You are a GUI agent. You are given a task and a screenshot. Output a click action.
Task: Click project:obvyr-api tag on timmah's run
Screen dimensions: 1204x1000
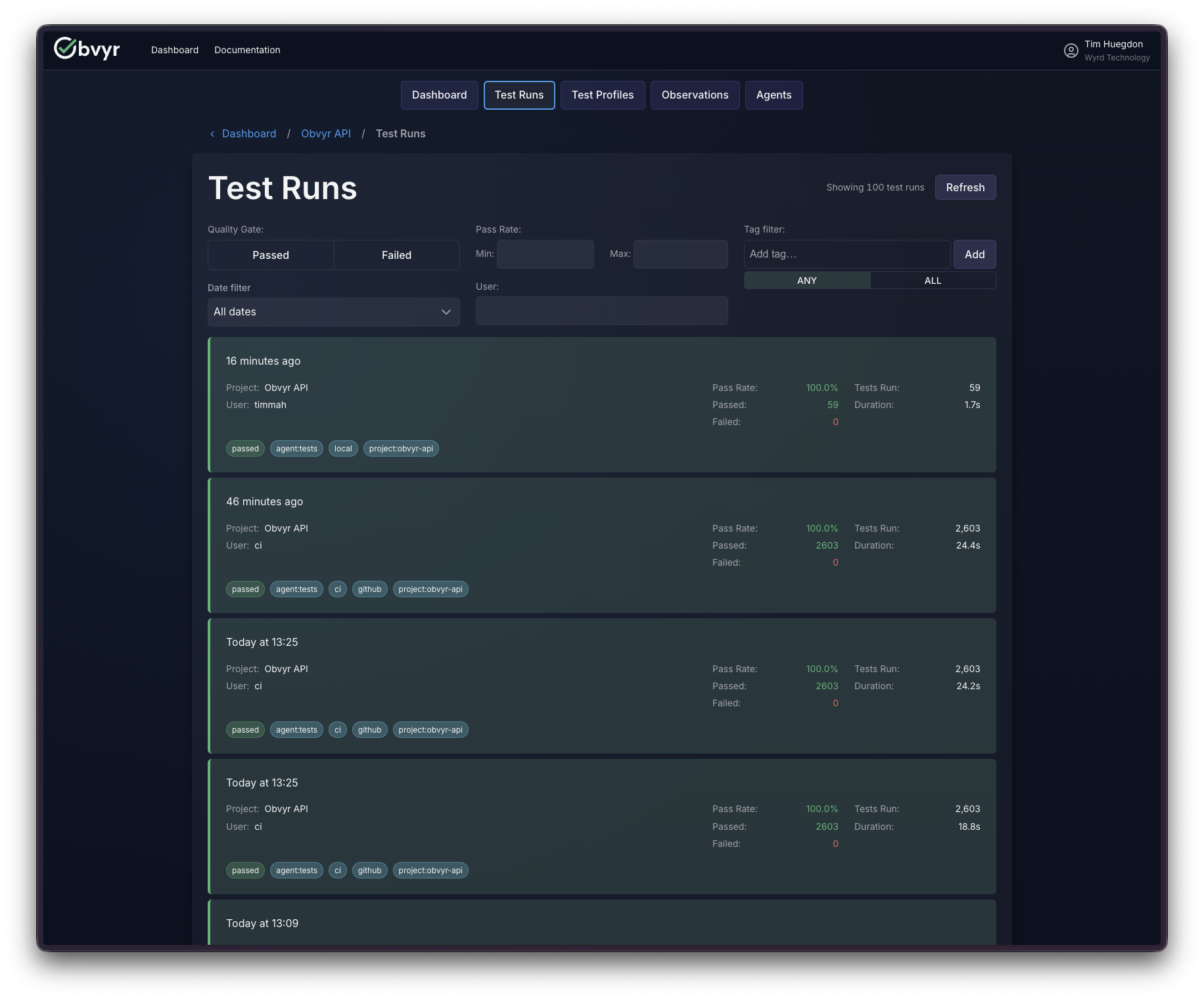(401, 449)
